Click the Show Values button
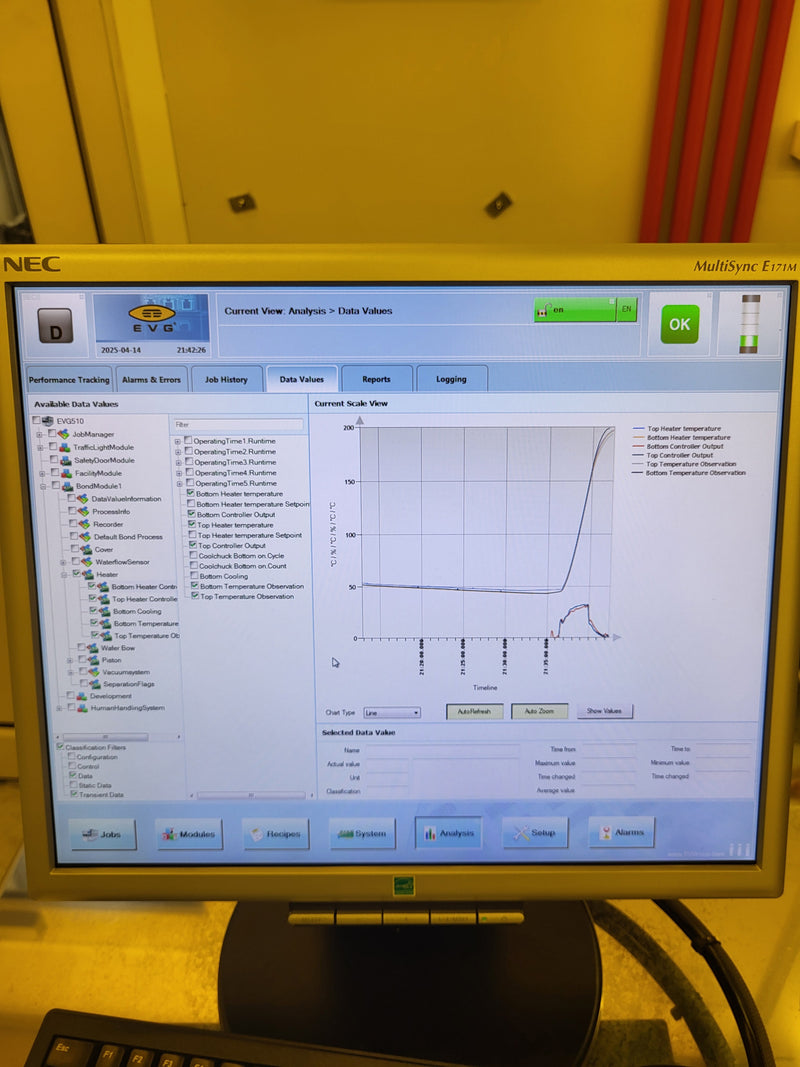Viewport: 800px width, 1067px height. 604,711
